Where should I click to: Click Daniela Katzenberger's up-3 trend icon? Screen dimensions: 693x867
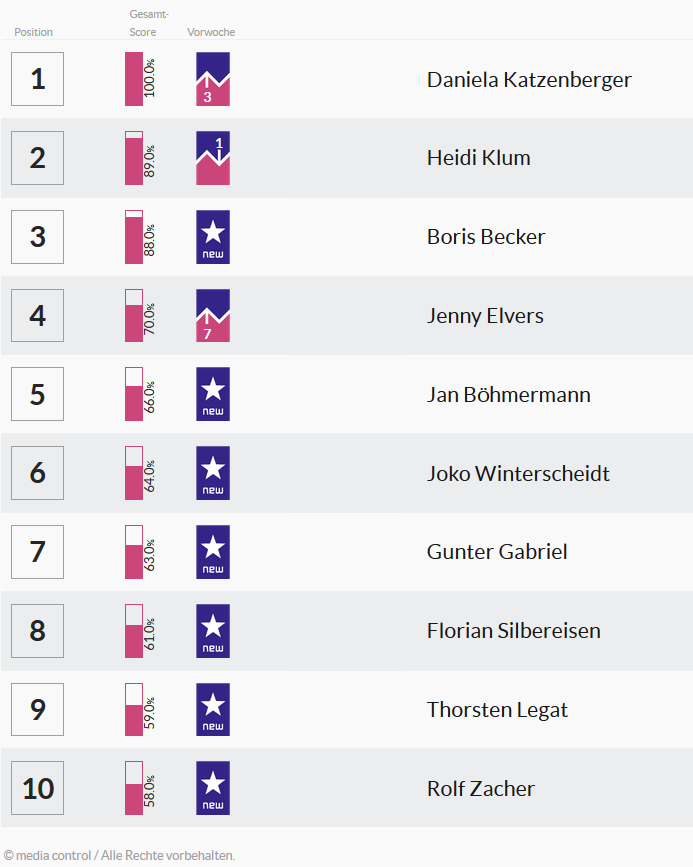click(213, 79)
